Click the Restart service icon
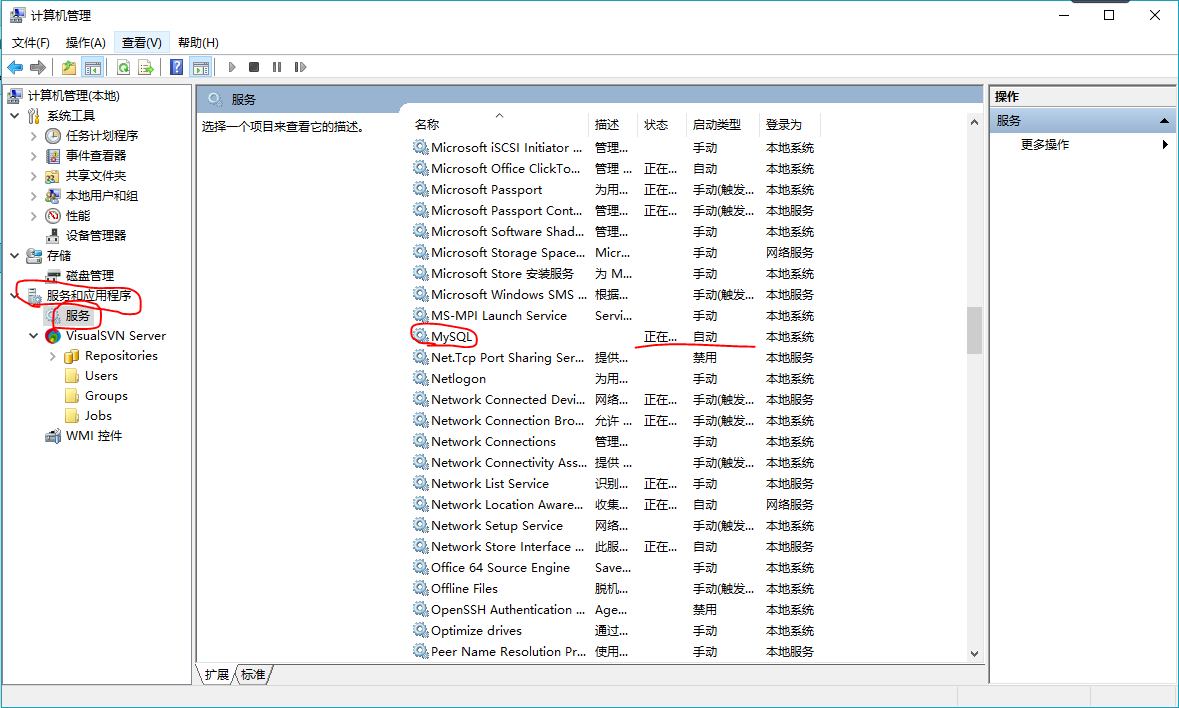This screenshot has height=708, width=1179. point(300,68)
